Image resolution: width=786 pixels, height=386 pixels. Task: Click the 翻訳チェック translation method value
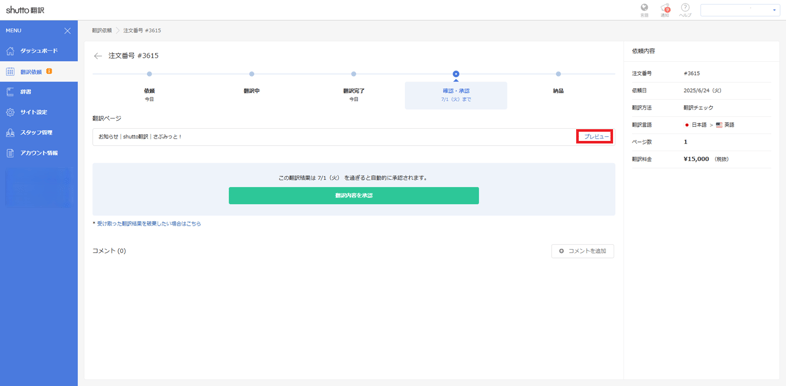[x=698, y=108]
